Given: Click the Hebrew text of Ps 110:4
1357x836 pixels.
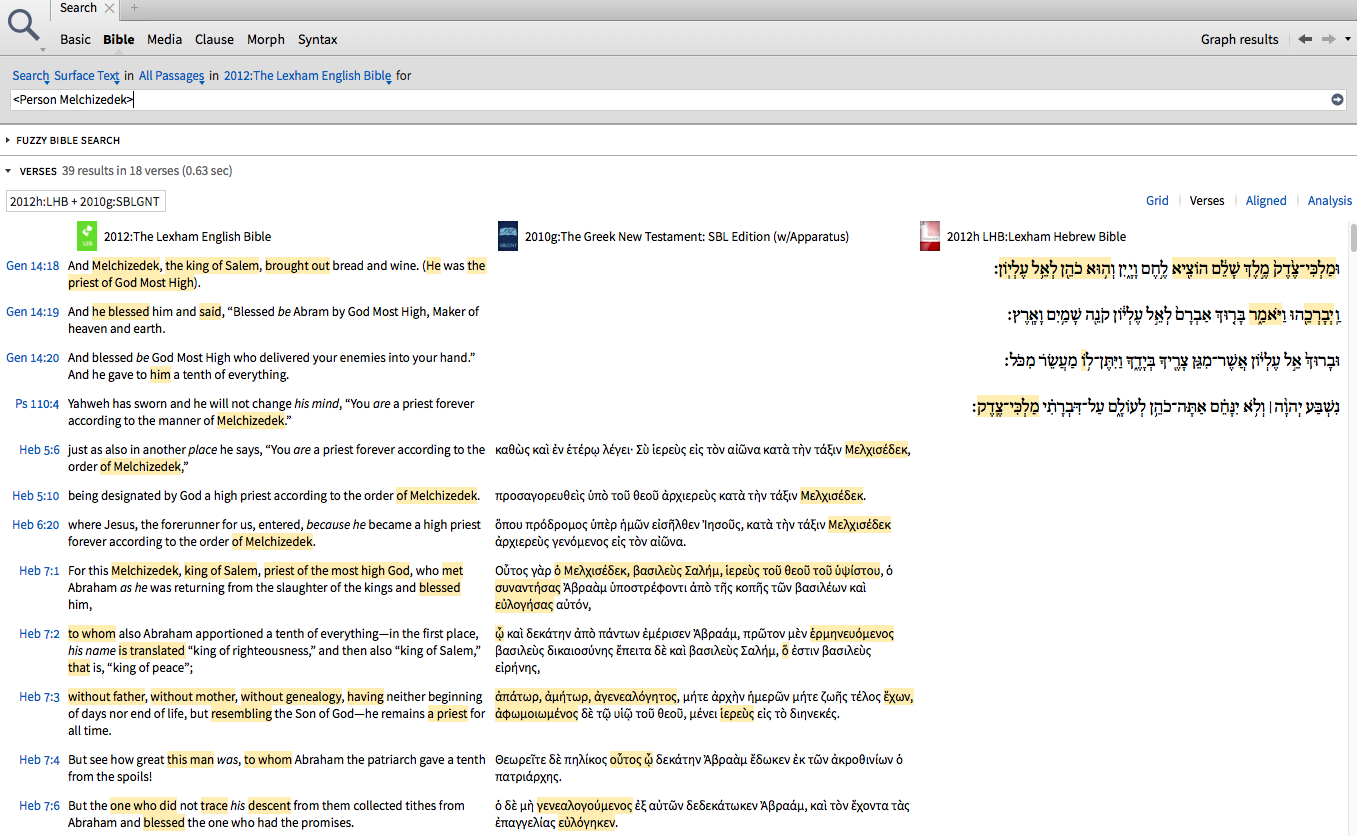Looking at the screenshot, I should 1156,408.
